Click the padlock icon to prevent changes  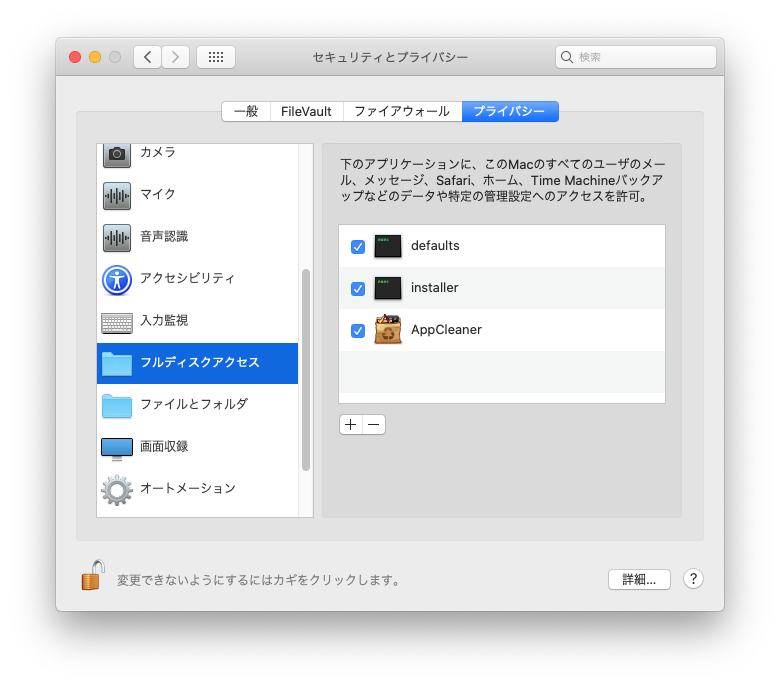point(93,576)
